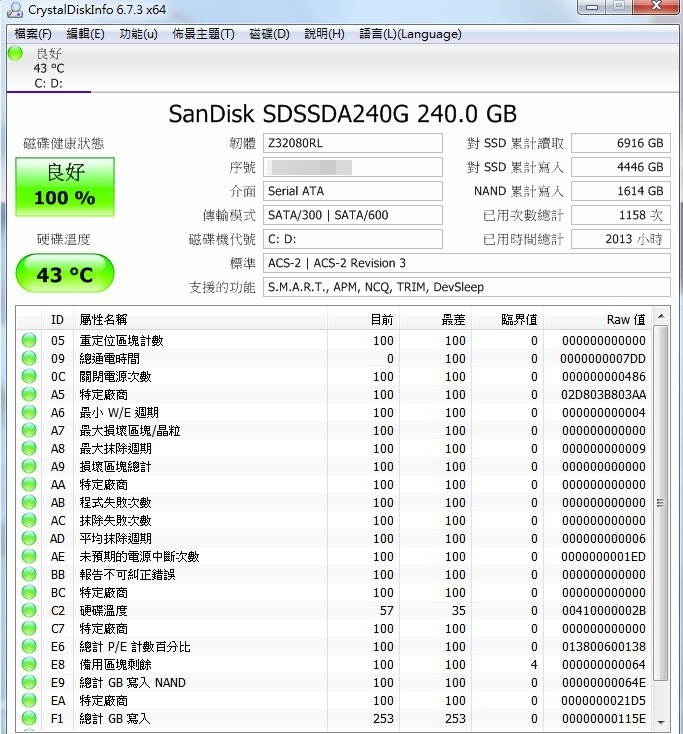
Task: Open the 磁碟(D) menu
Action: (270, 34)
